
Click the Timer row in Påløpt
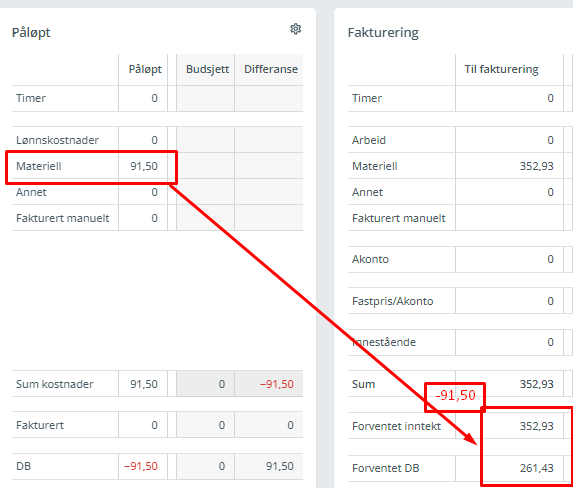(x=158, y=98)
